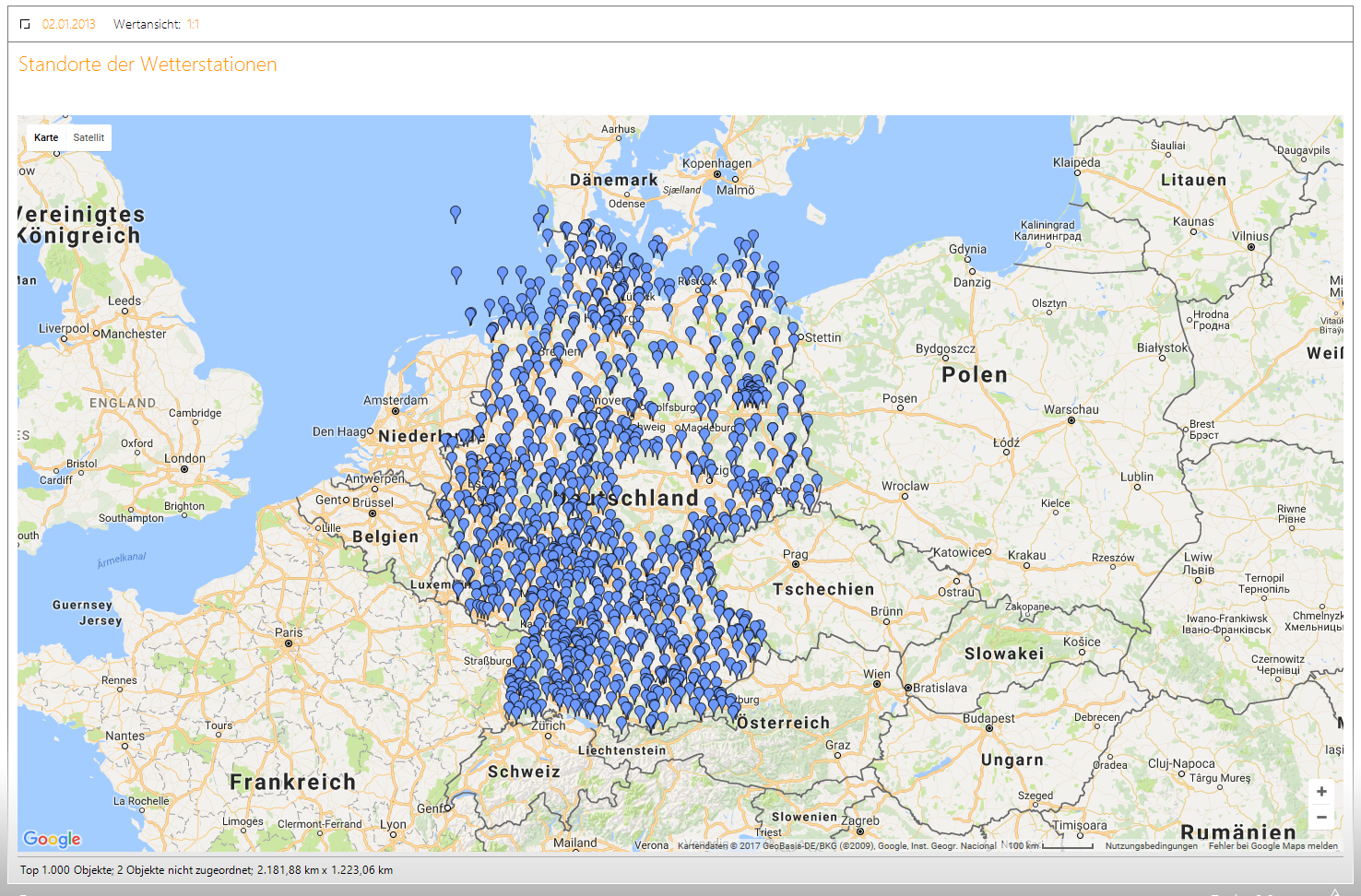Select the lone offshore pin northwest of Niederlande
Image resolution: width=1361 pixels, height=896 pixels.
(456, 274)
